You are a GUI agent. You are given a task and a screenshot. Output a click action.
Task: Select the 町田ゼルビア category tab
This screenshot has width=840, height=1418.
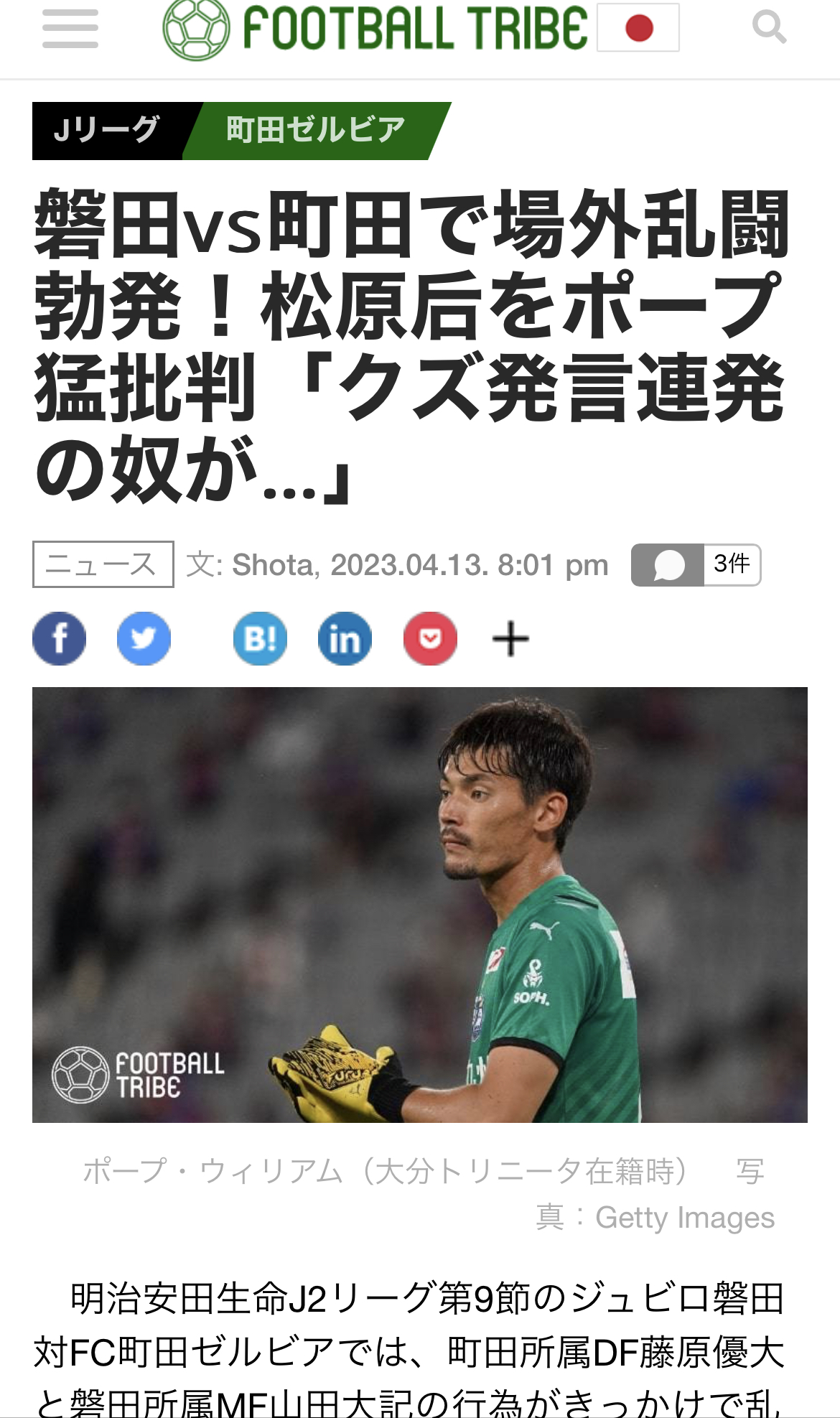(316, 131)
